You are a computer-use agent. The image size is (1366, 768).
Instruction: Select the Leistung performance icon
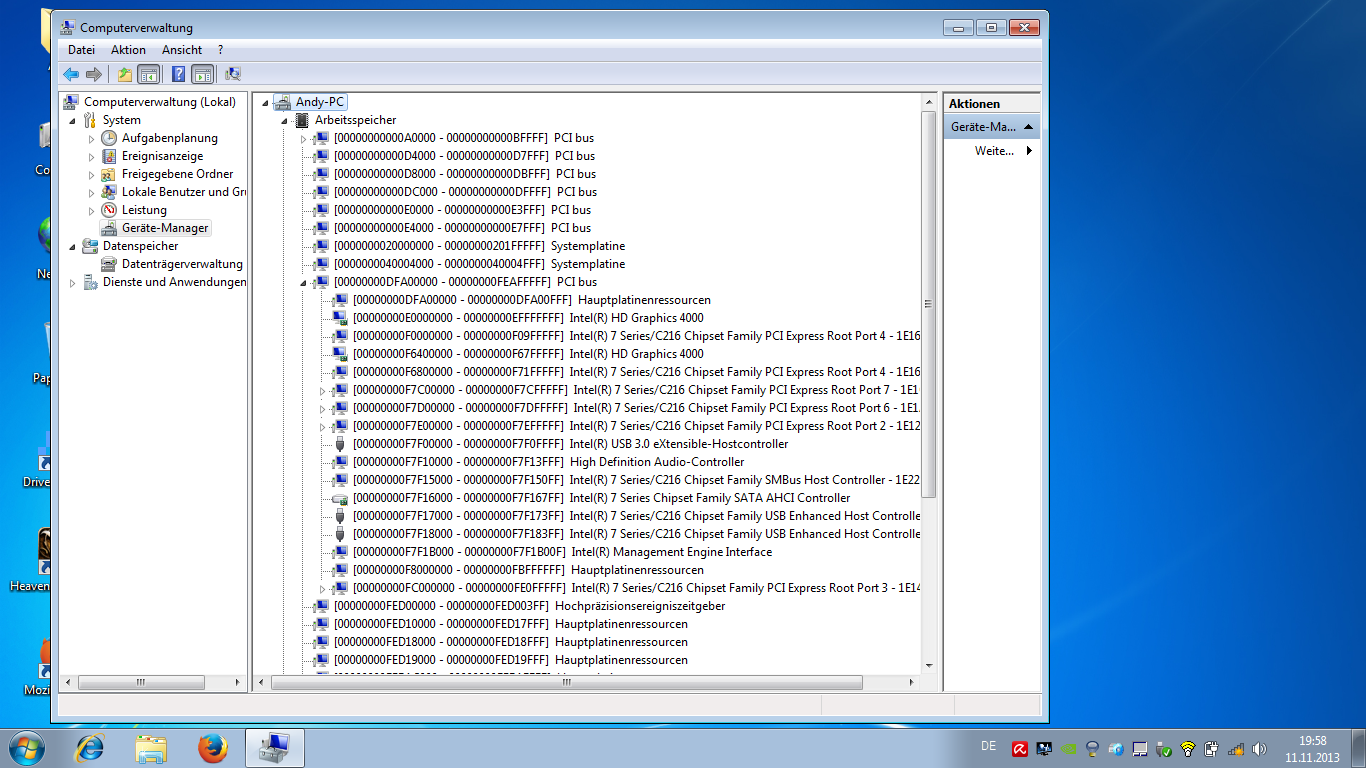(109, 210)
